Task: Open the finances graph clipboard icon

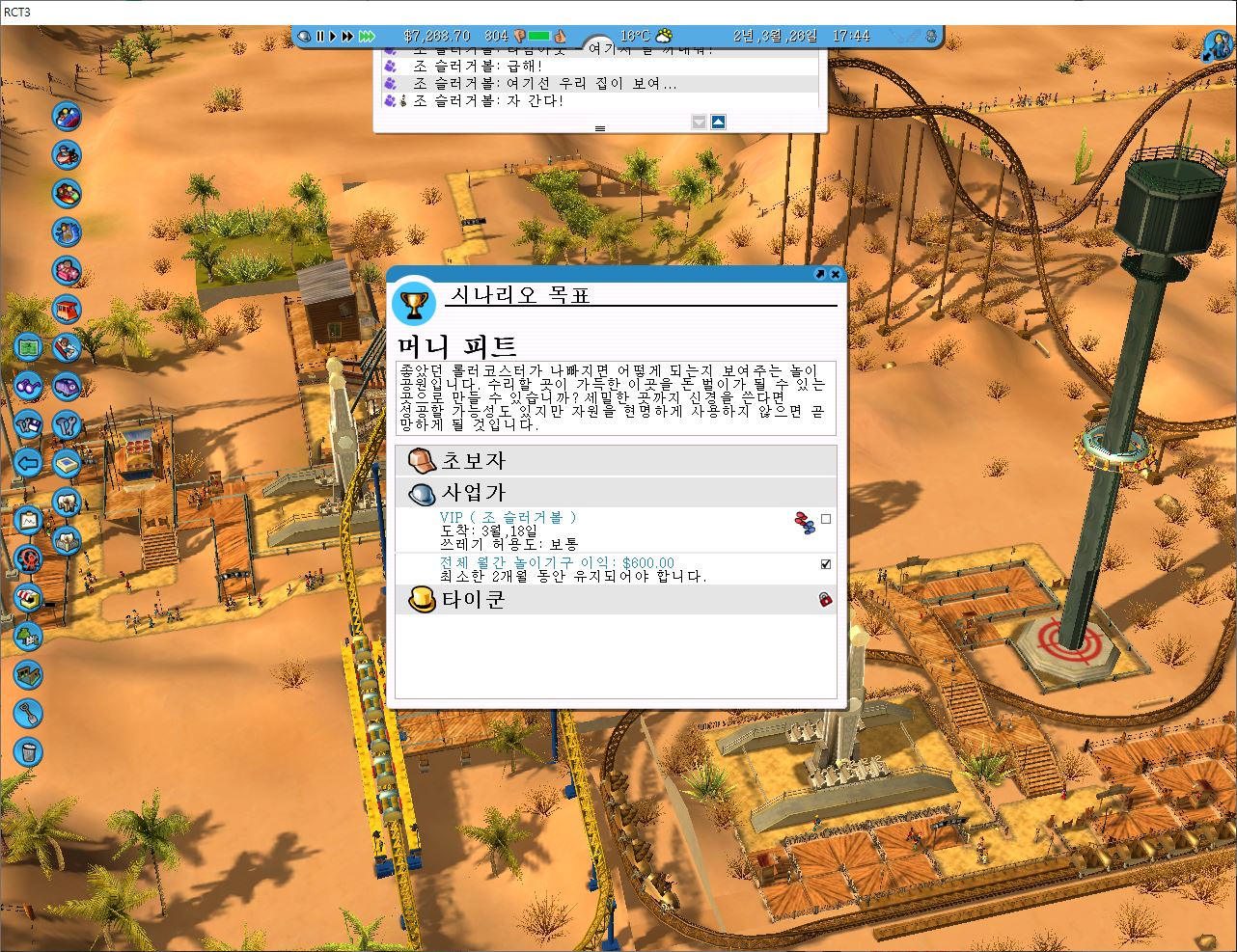Action: (x=28, y=521)
